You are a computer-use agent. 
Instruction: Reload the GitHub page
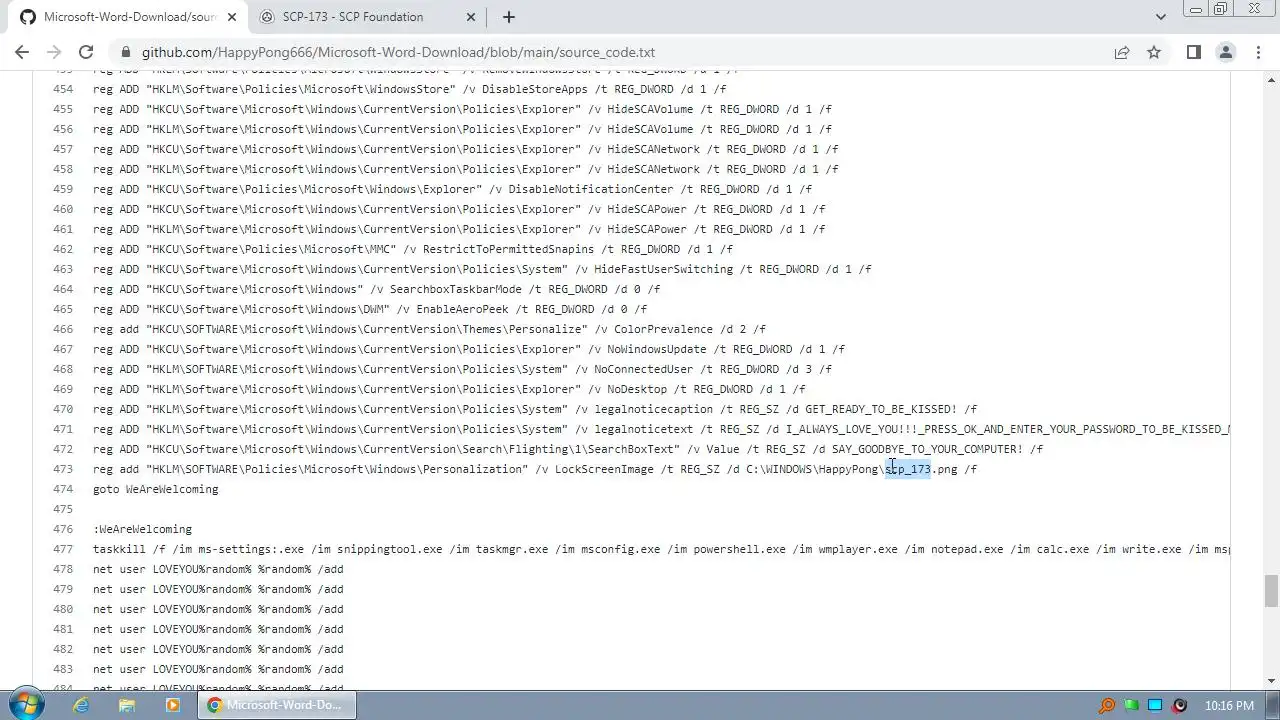point(86,52)
